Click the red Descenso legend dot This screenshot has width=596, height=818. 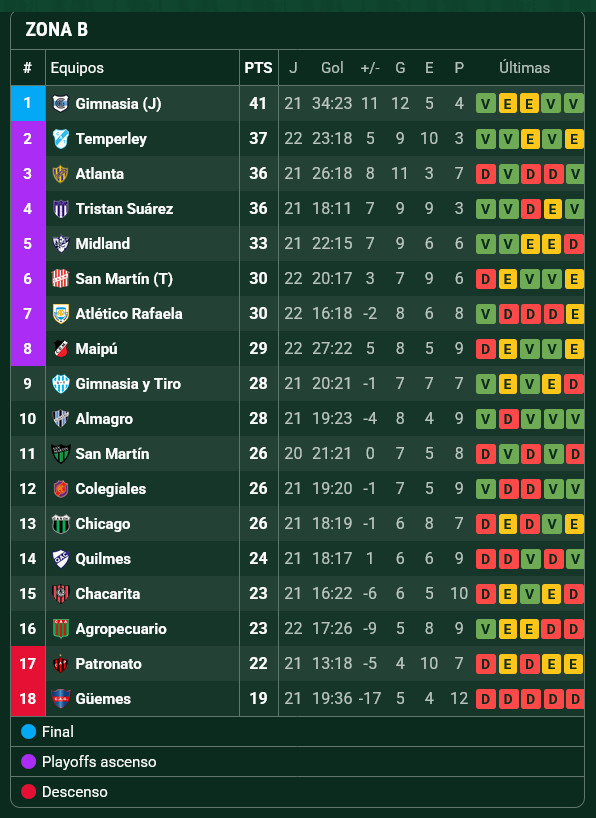[x=28, y=791]
